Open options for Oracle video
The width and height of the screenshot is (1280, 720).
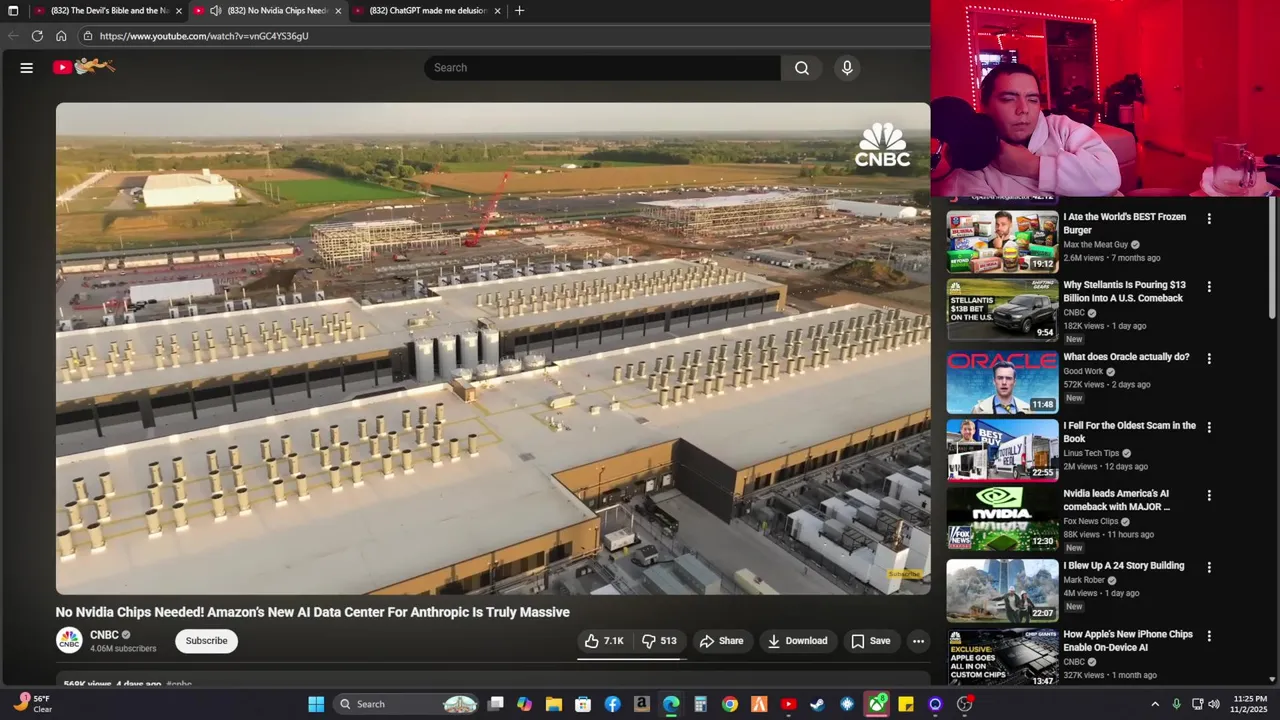pos(1209,358)
